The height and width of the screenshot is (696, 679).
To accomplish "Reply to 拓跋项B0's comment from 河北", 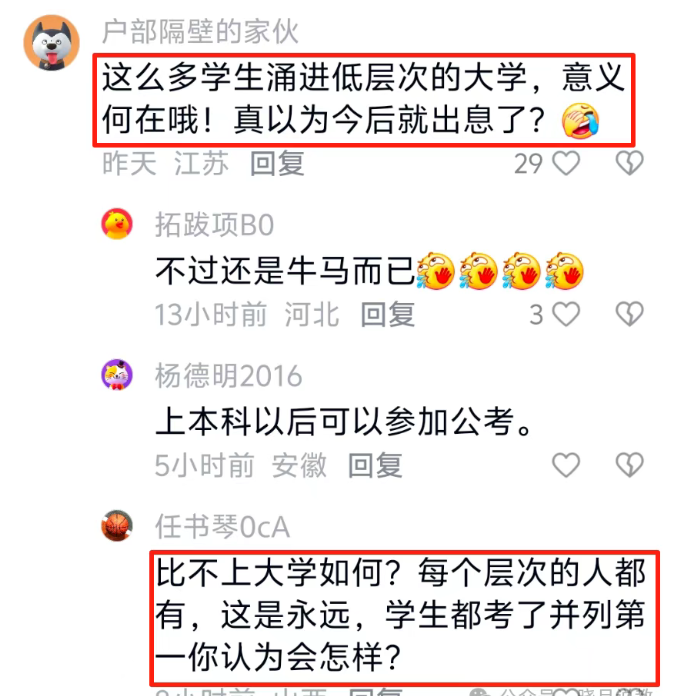I will [x=388, y=314].
